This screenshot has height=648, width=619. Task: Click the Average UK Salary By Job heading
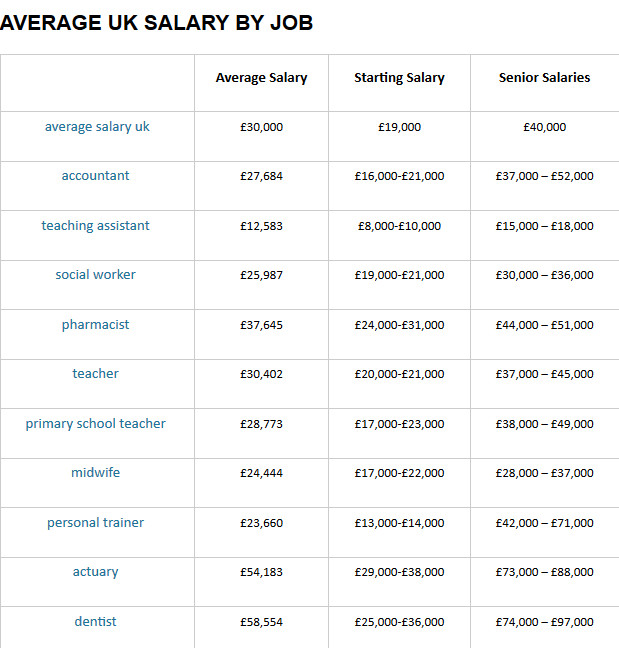[157, 22]
